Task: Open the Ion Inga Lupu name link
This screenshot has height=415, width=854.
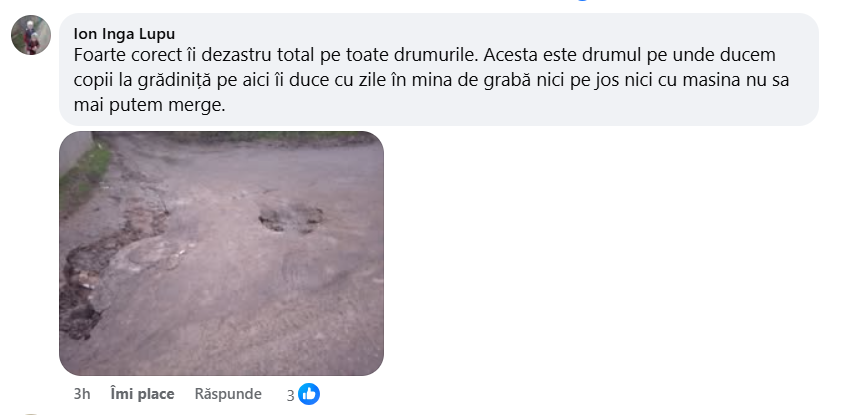Action: pos(124,34)
